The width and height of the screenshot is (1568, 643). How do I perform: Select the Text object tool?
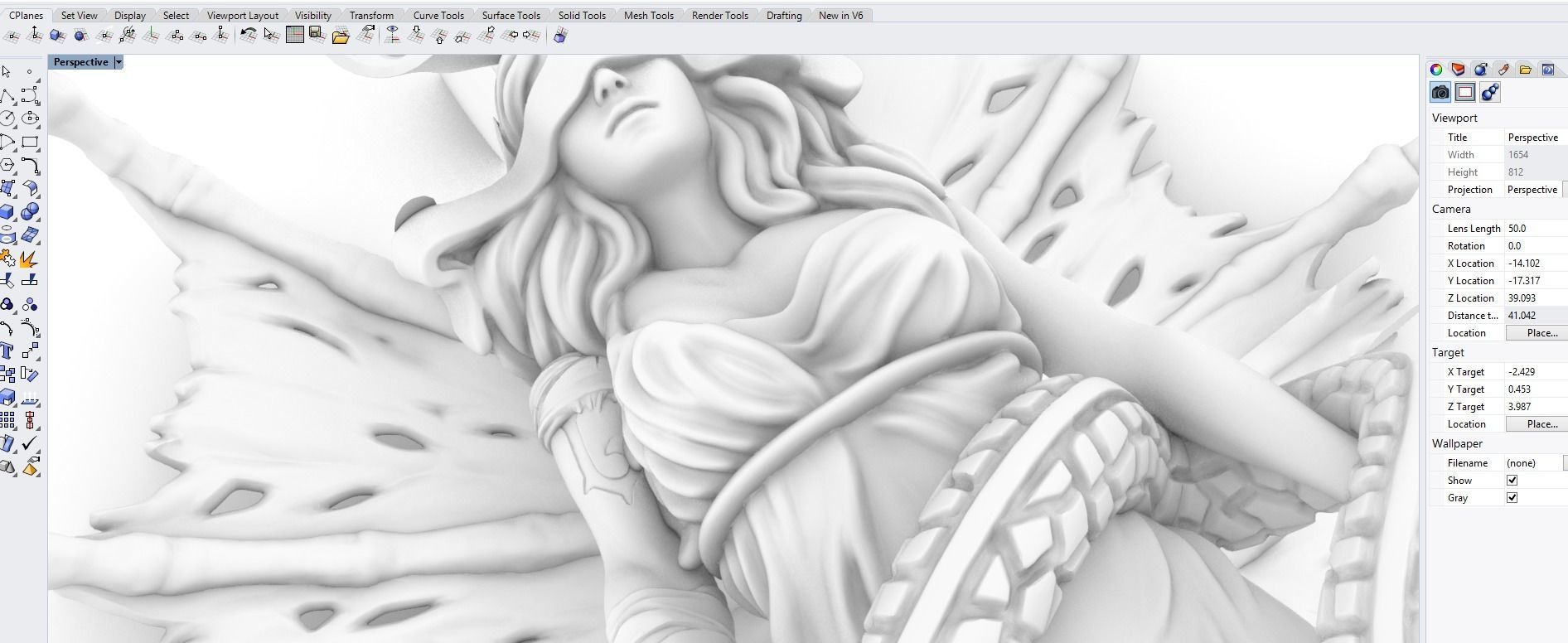coord(8,351)
